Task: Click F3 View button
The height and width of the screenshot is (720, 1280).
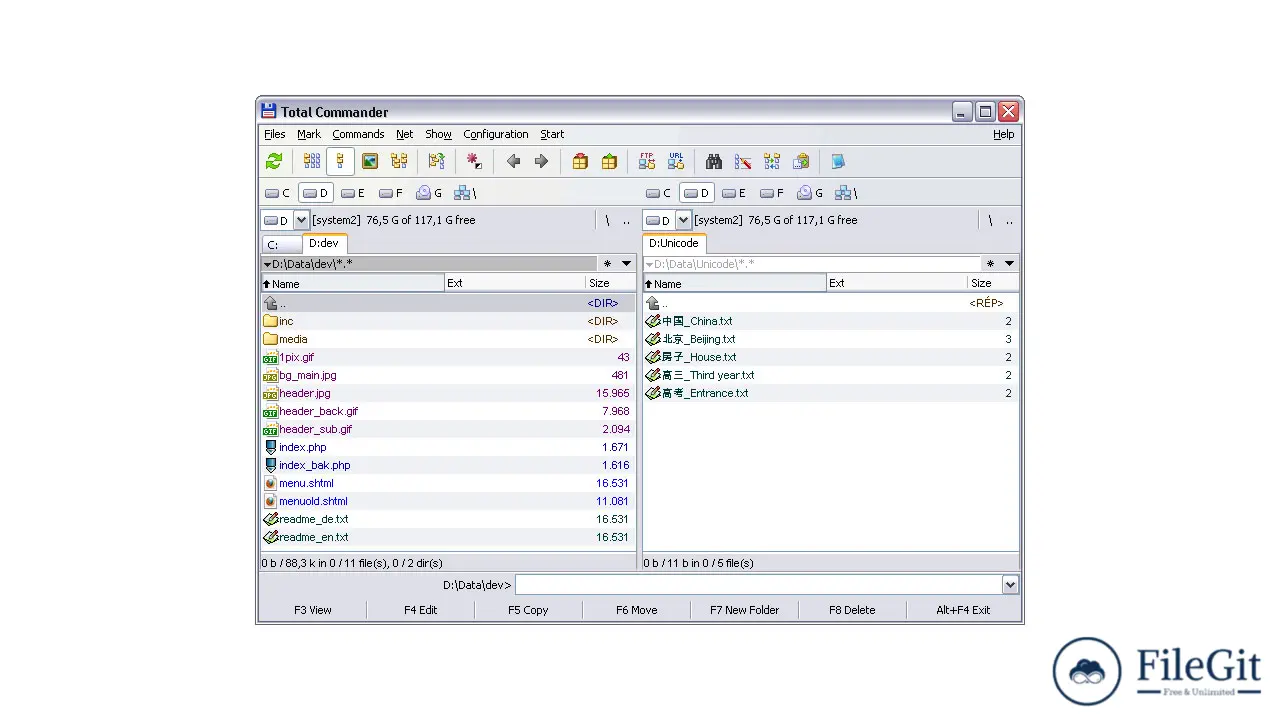Action: tap(313, 610)
